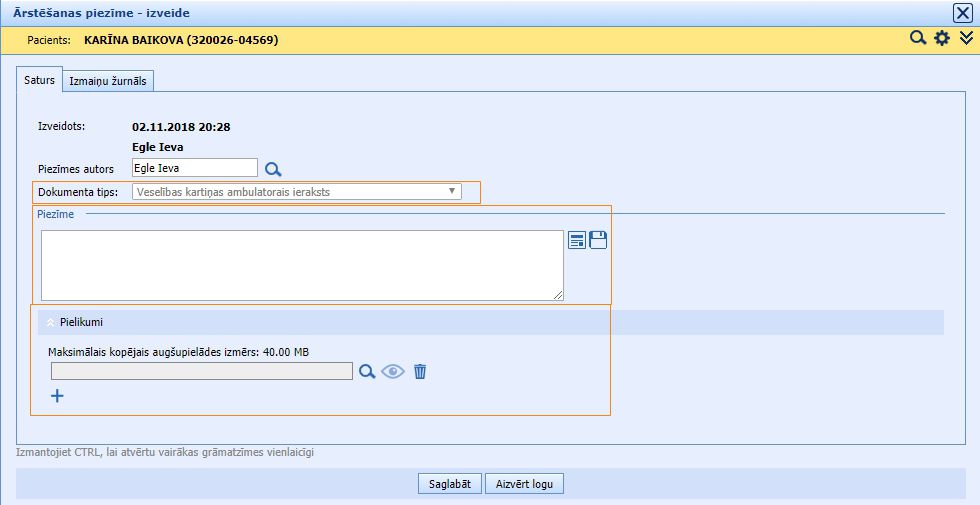Collapse the Pielikumi section
The height and width of the screenshot is (505, 980).
pyautogui.click(x=51, y=322)
